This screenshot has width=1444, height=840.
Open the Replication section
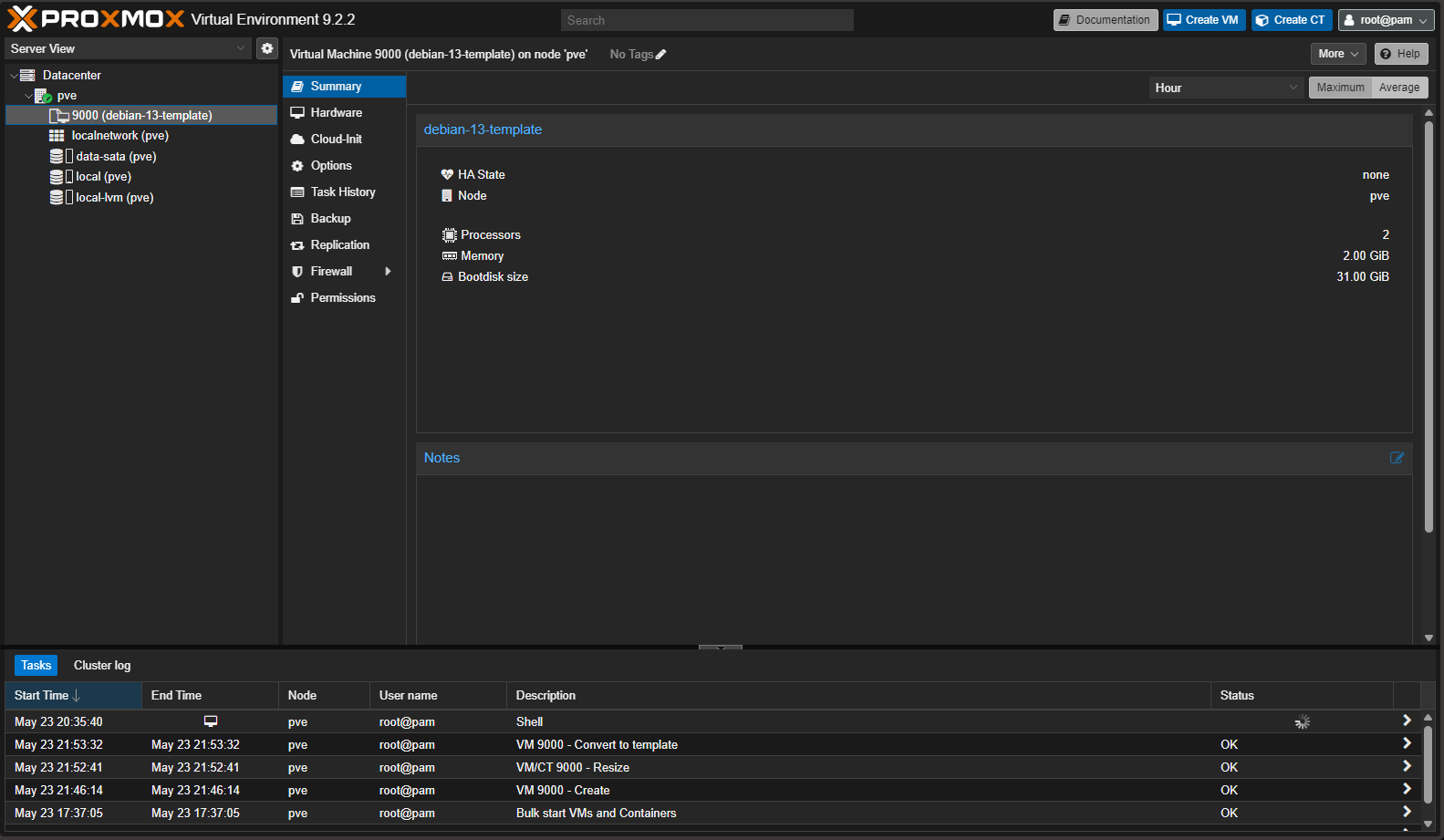pyautogui.click(x=345, y=245)
